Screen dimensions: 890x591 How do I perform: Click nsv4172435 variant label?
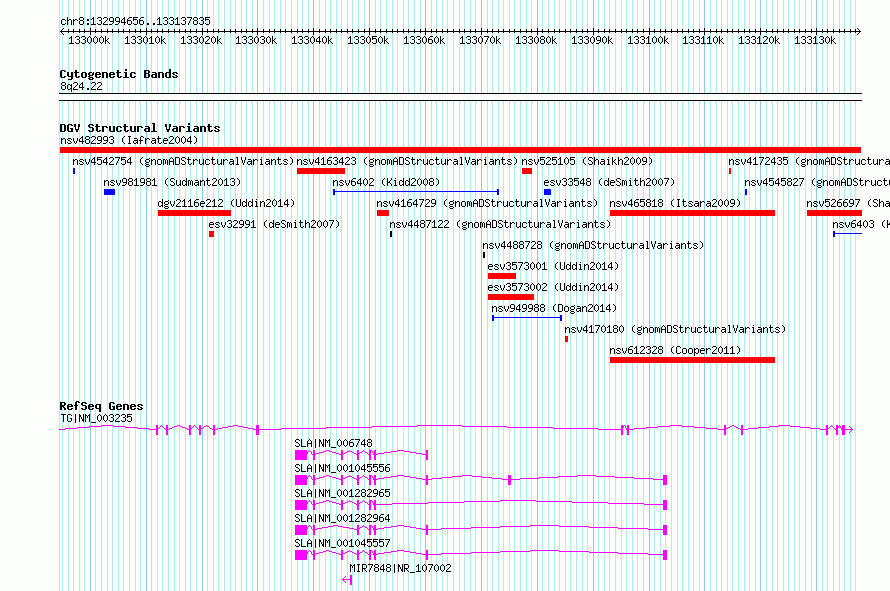[809, 161]
